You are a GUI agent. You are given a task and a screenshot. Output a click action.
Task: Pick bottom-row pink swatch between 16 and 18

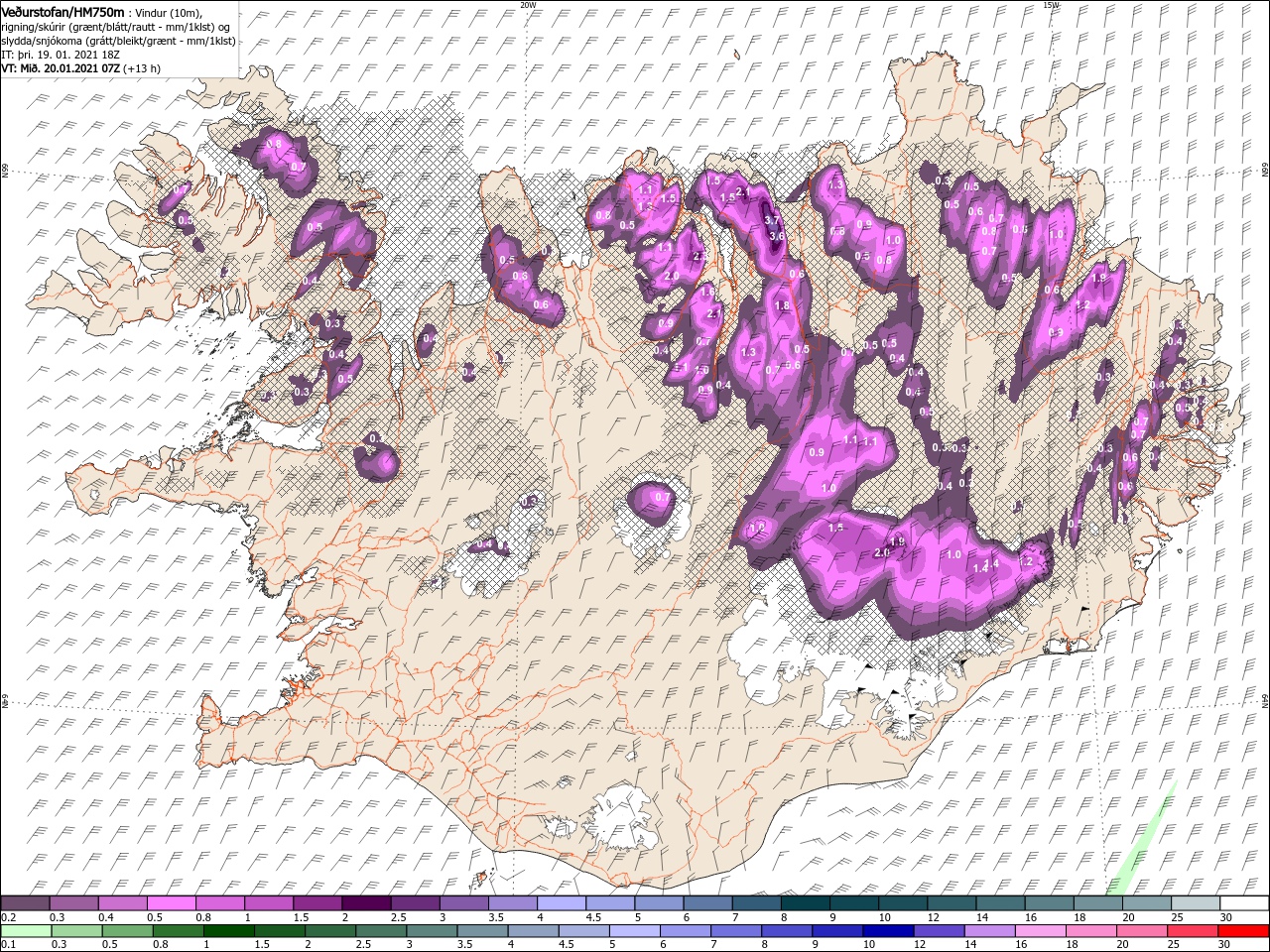[x=1040, y=930]
